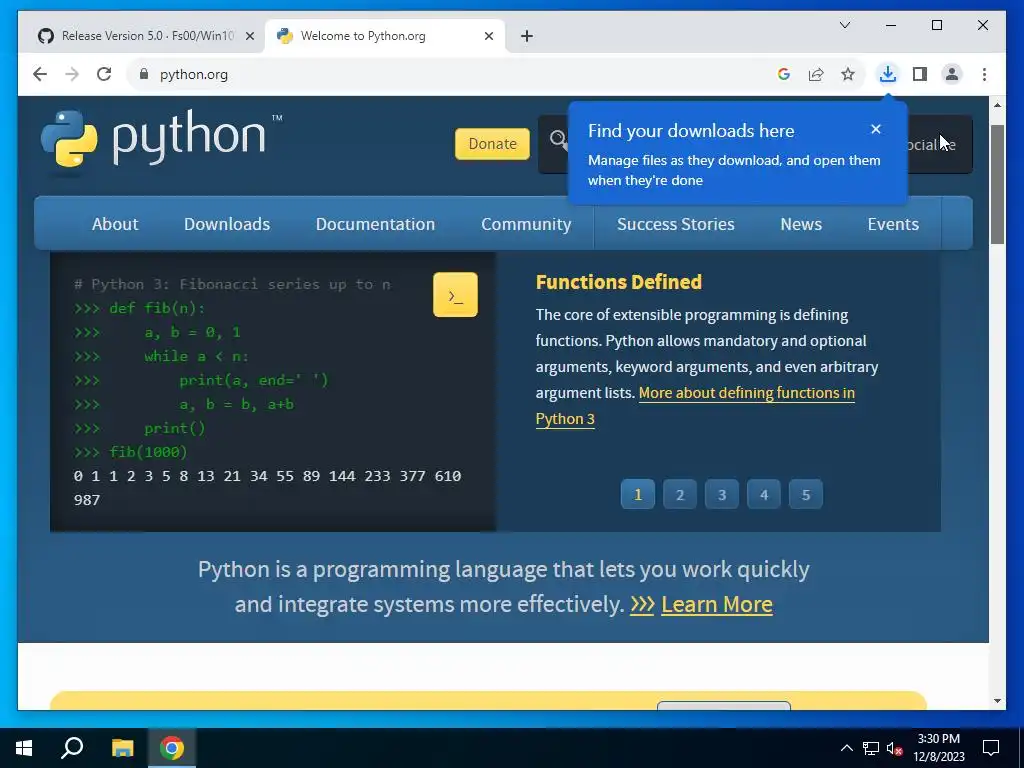Screen dimensions: 1024x768
Task: Open Windows Start menu
Action: pyautogui.click(x=24, y=748)
